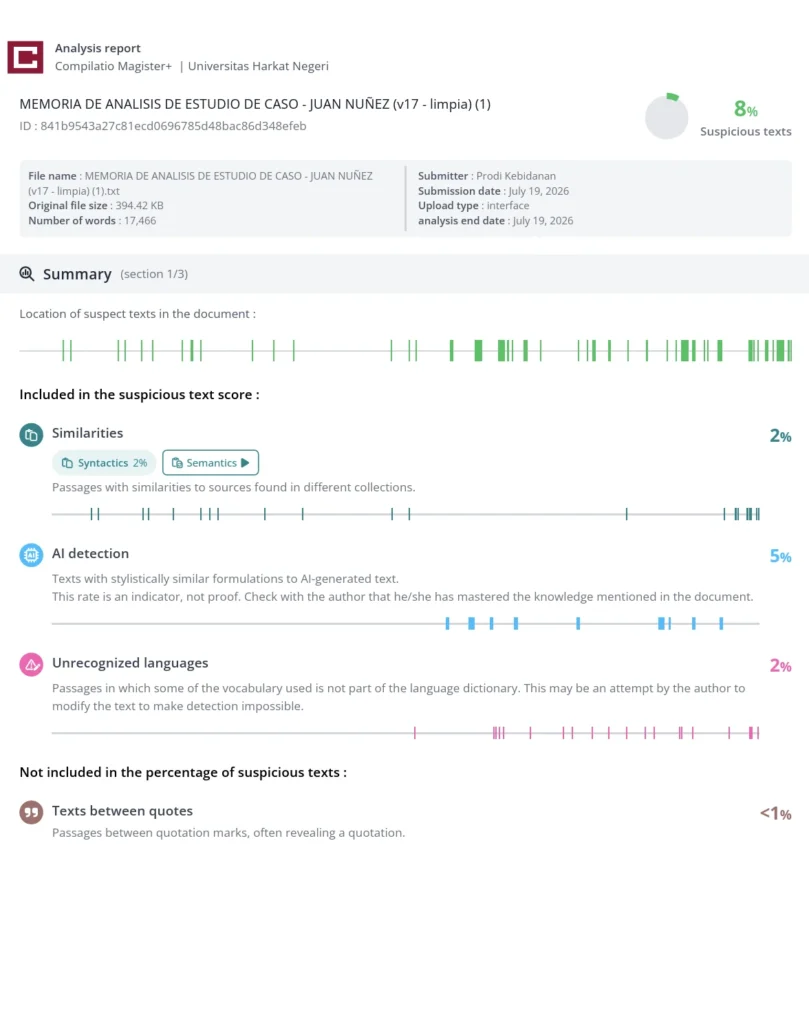Click the Summary section heading

pos(77,274)
